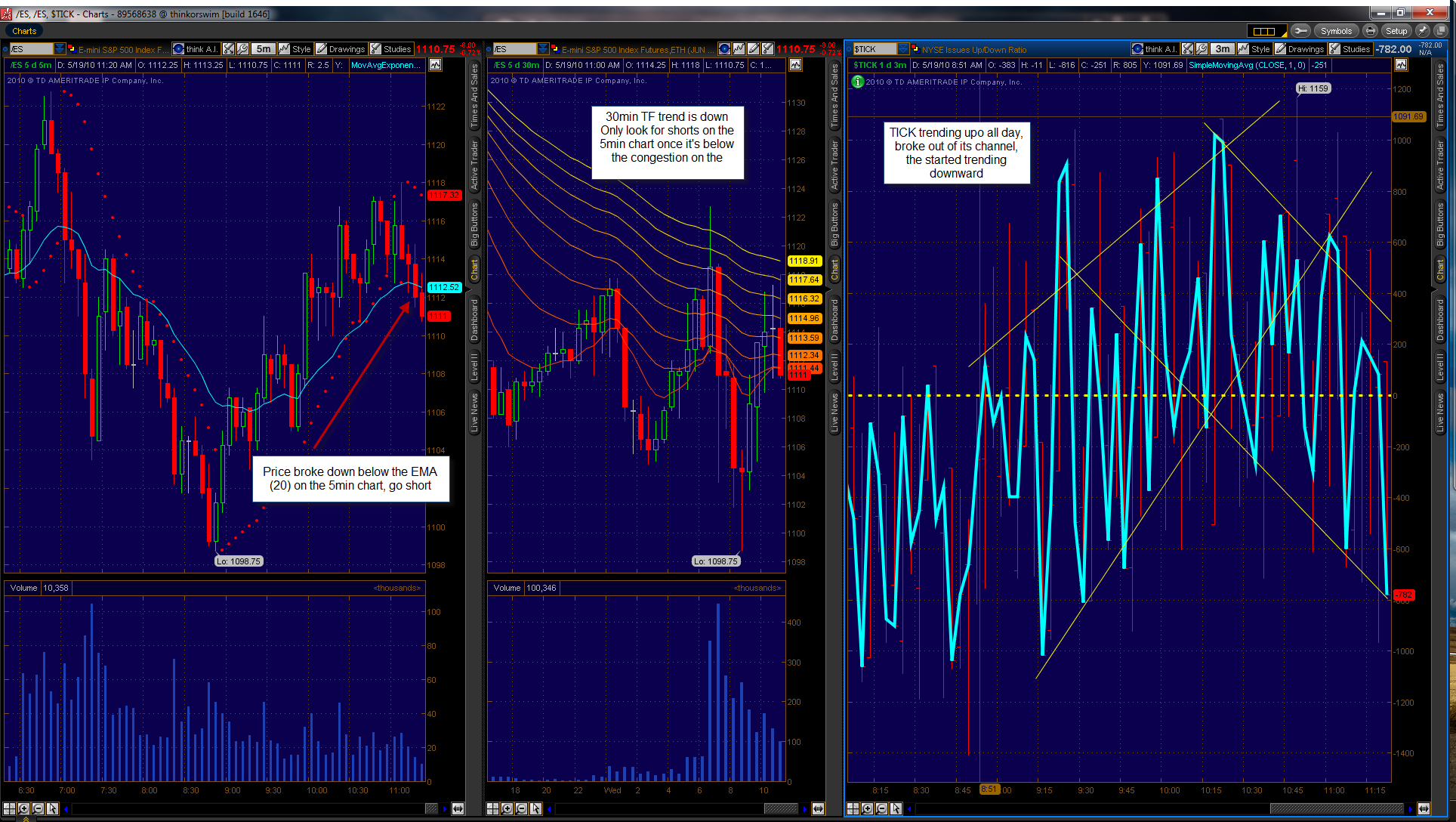Toggle the link dot left of 5m /ES symbol

(5, 49)
